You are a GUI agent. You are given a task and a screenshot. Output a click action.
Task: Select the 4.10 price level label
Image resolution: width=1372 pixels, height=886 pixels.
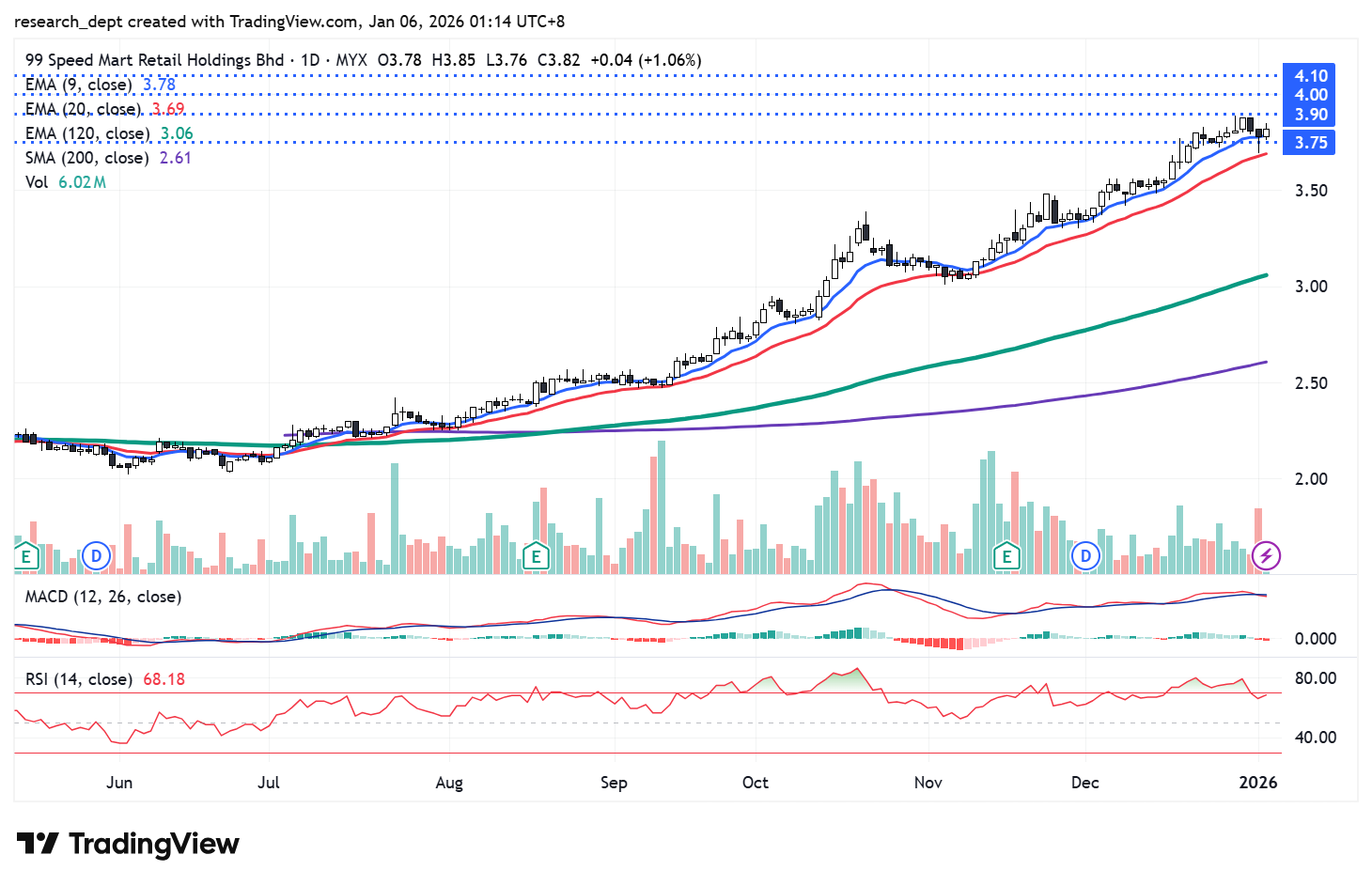click(1310, 76)
